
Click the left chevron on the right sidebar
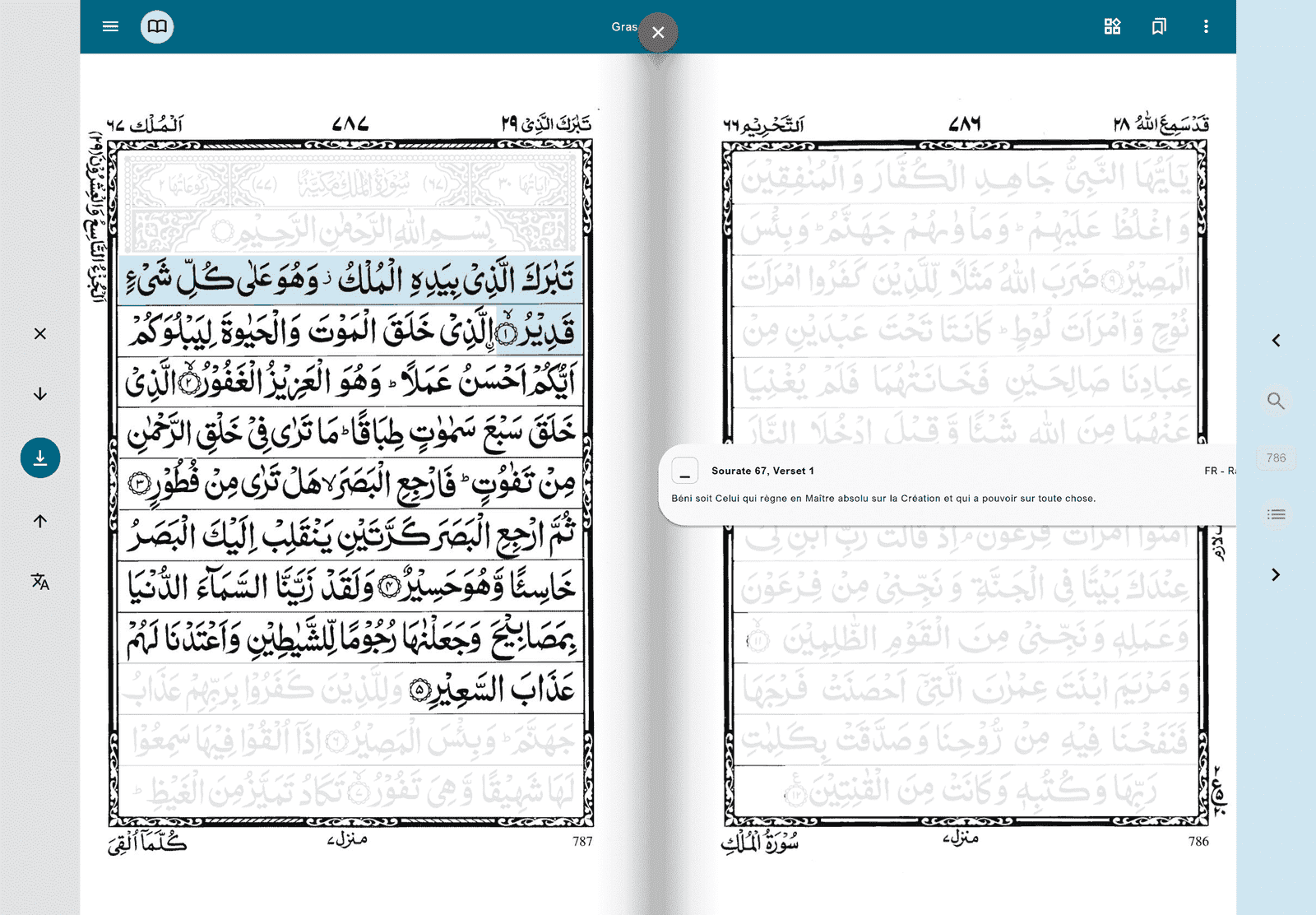coord(1276,340)
